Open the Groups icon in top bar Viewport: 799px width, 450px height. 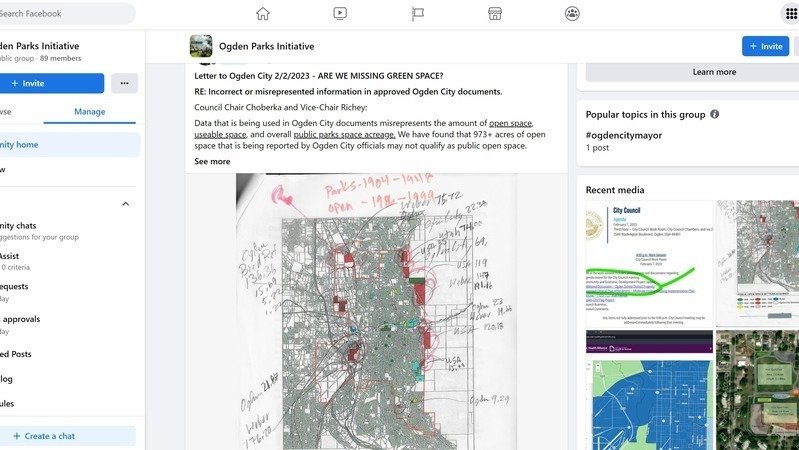point(572,14)
